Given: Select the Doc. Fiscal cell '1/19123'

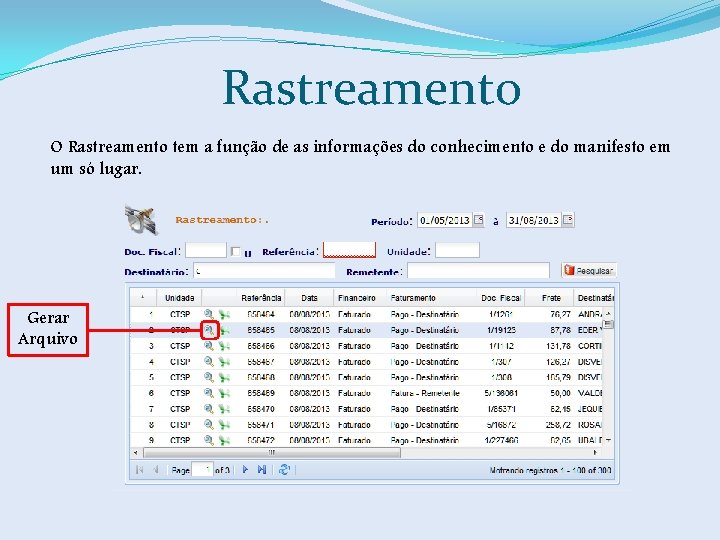Looking at the screenshot, I should [501, 330].
